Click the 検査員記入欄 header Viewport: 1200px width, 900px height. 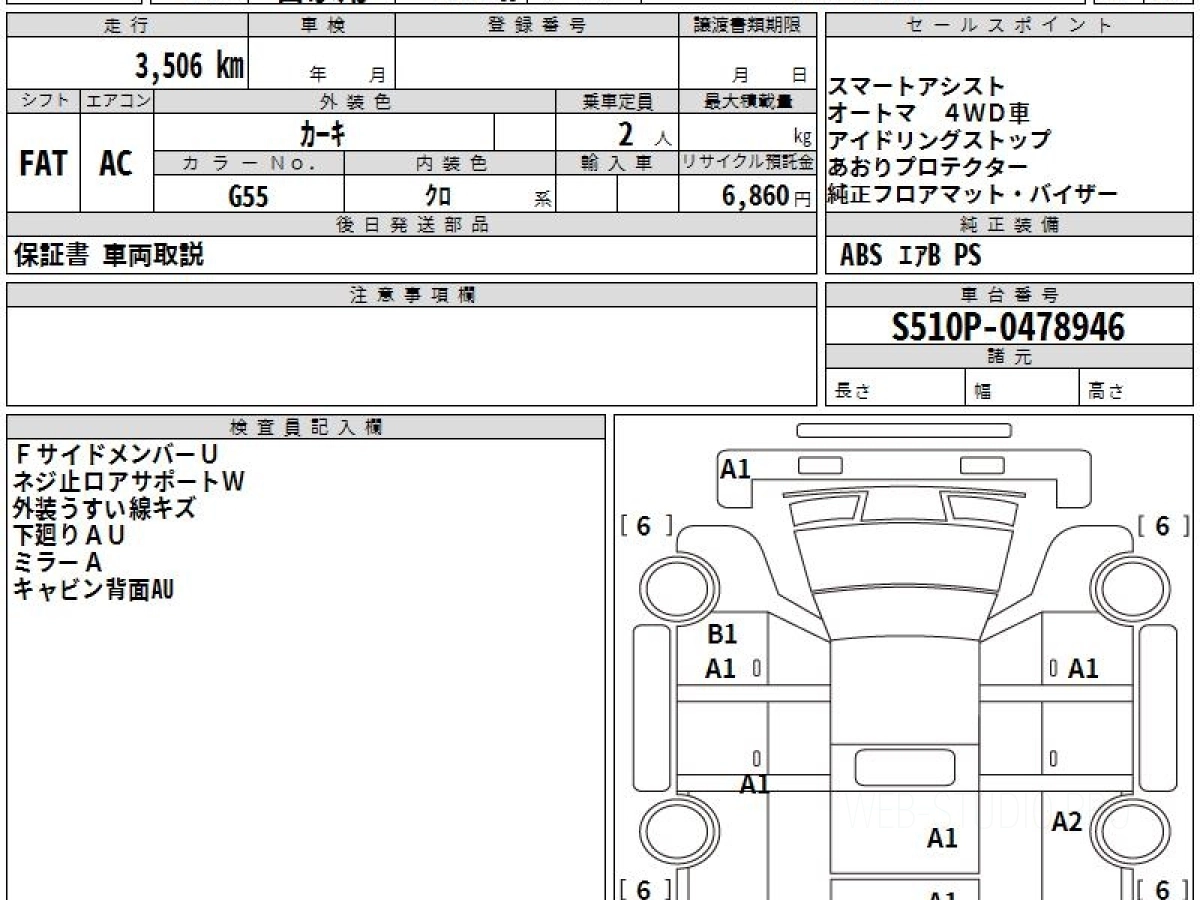306,427
